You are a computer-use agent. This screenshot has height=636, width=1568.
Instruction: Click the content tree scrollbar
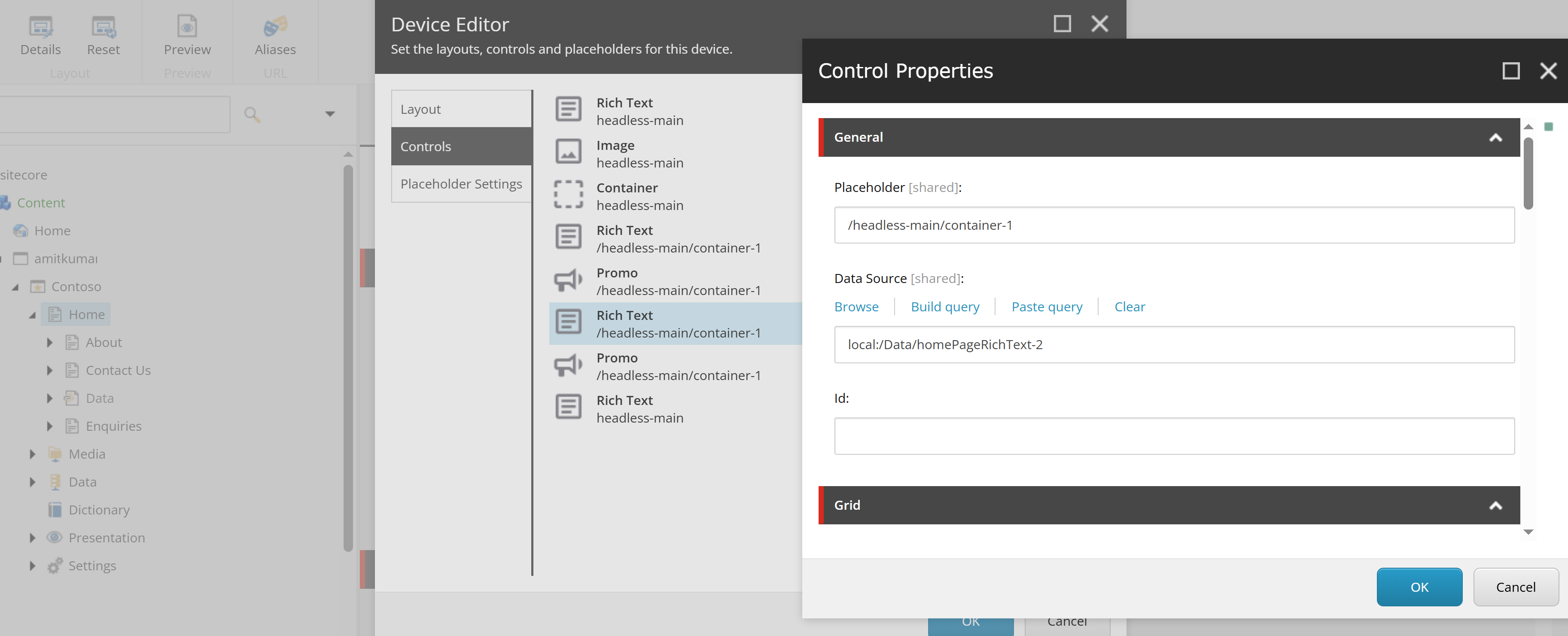point(348,359)
